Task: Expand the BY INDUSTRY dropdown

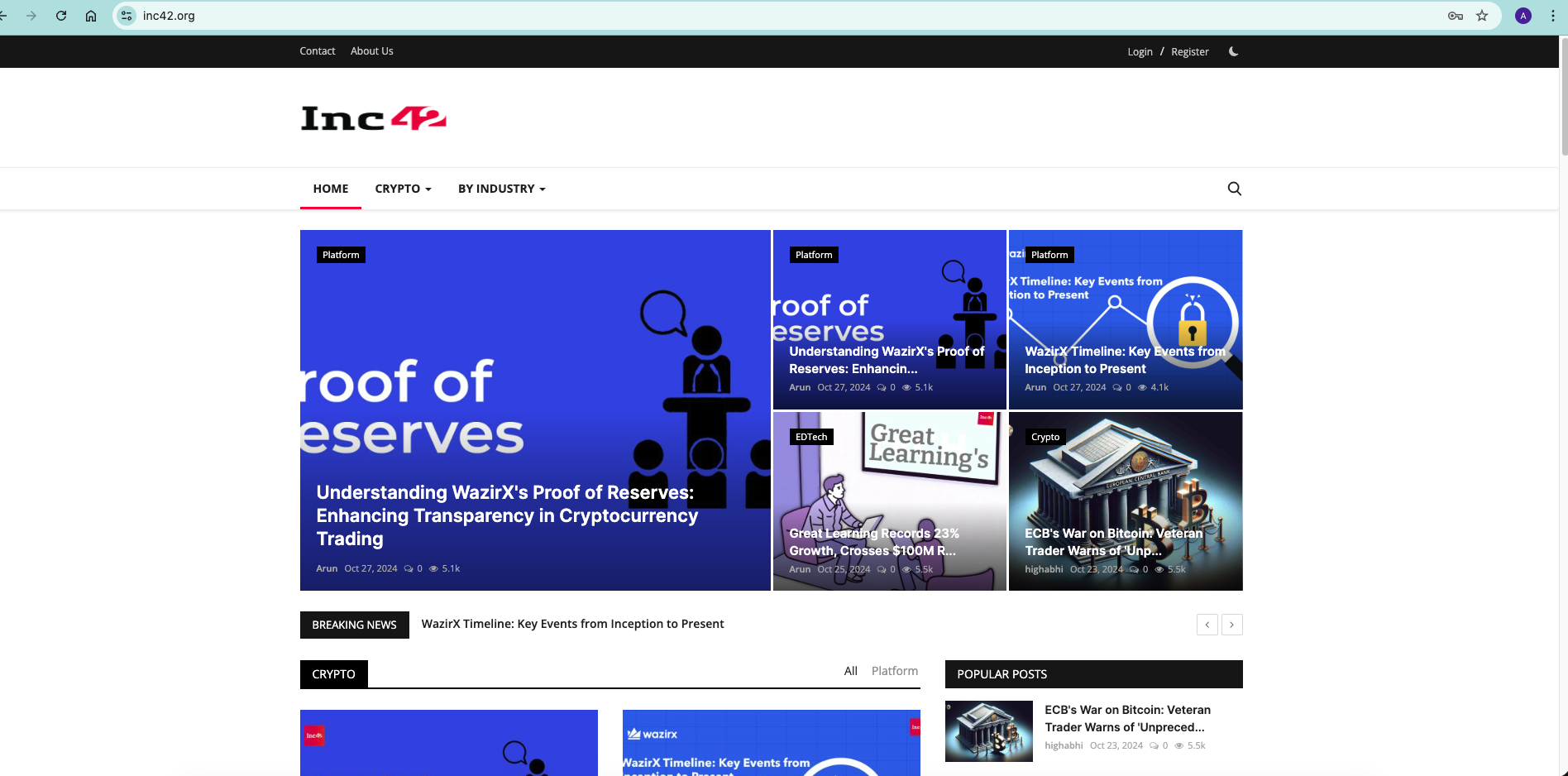Action: coord(500,188)
